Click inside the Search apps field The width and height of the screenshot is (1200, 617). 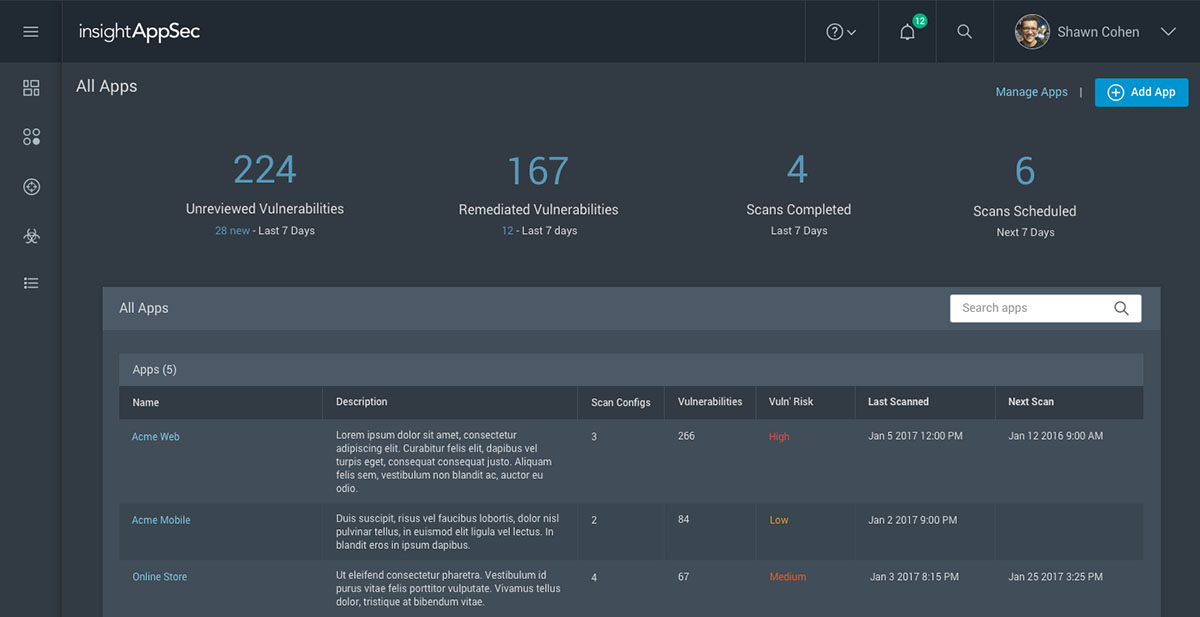[1030, 308]
